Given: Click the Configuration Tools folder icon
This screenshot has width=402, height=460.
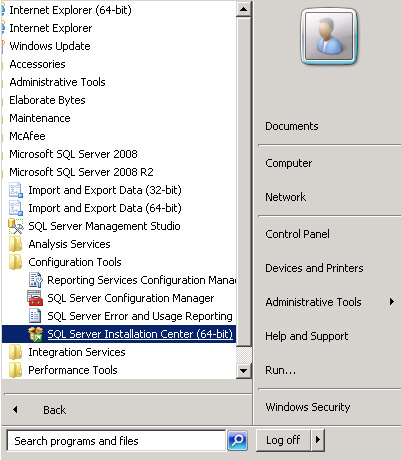Looking at the screenshot, I should click(15, 262).
